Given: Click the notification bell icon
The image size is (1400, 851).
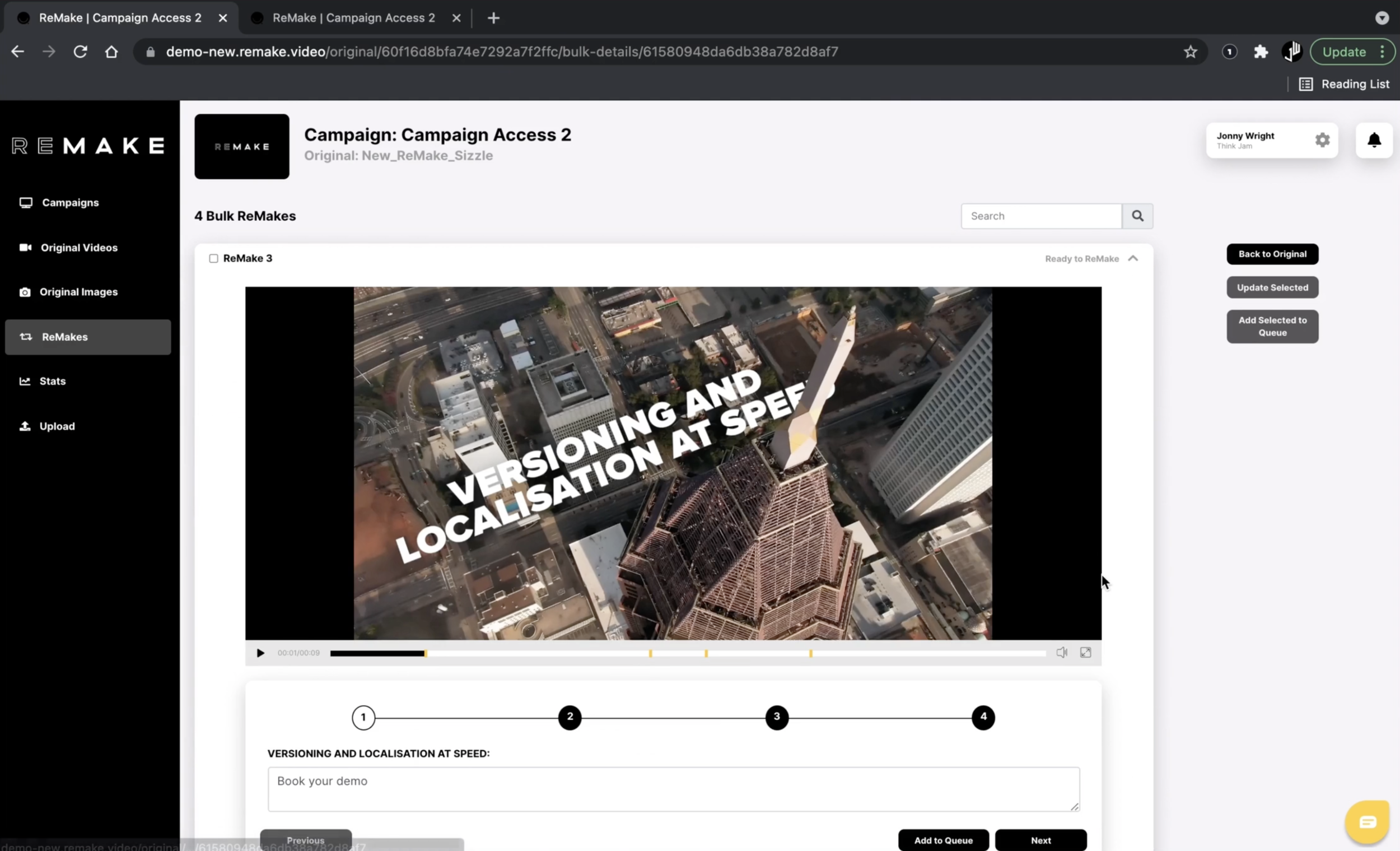Looking at the screenshot, I should tap(1373, 140).
